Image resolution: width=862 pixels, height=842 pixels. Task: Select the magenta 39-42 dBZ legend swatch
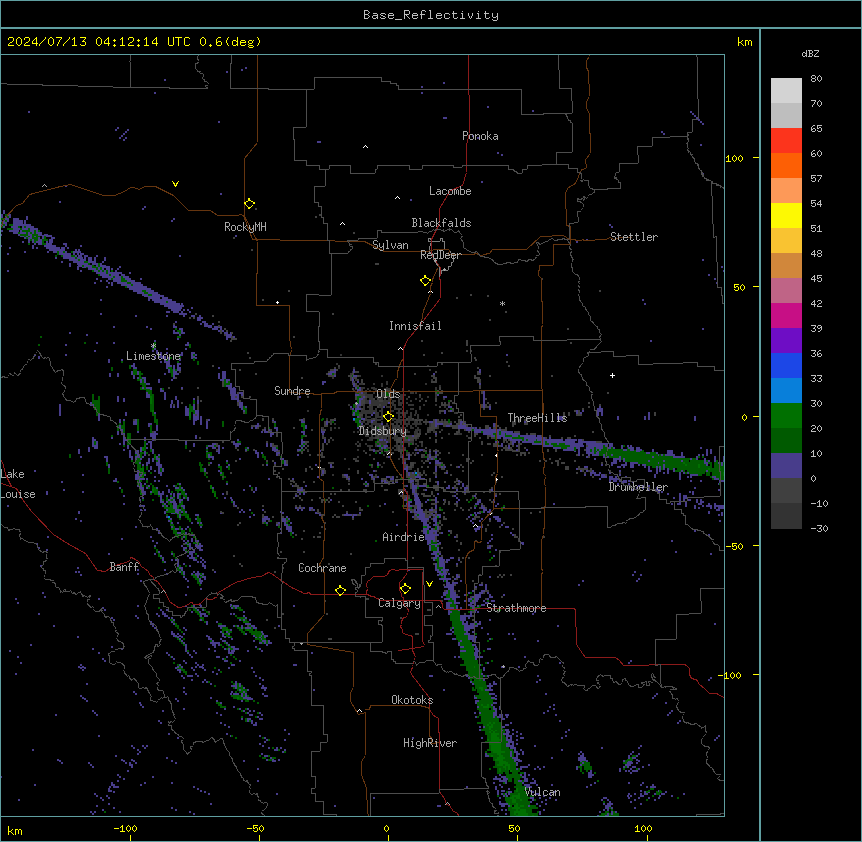tap(786, 315)
